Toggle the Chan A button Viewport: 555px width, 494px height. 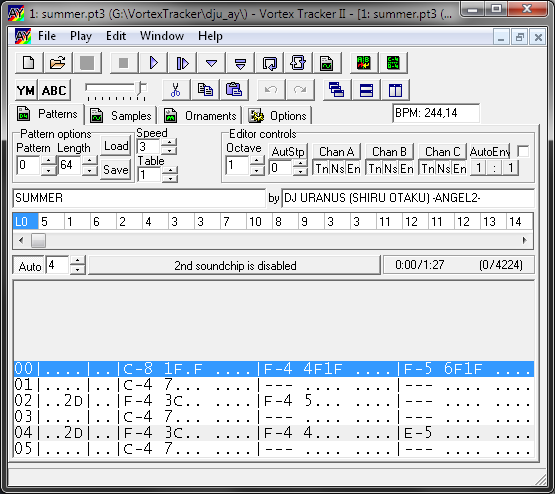click(336, 152)
